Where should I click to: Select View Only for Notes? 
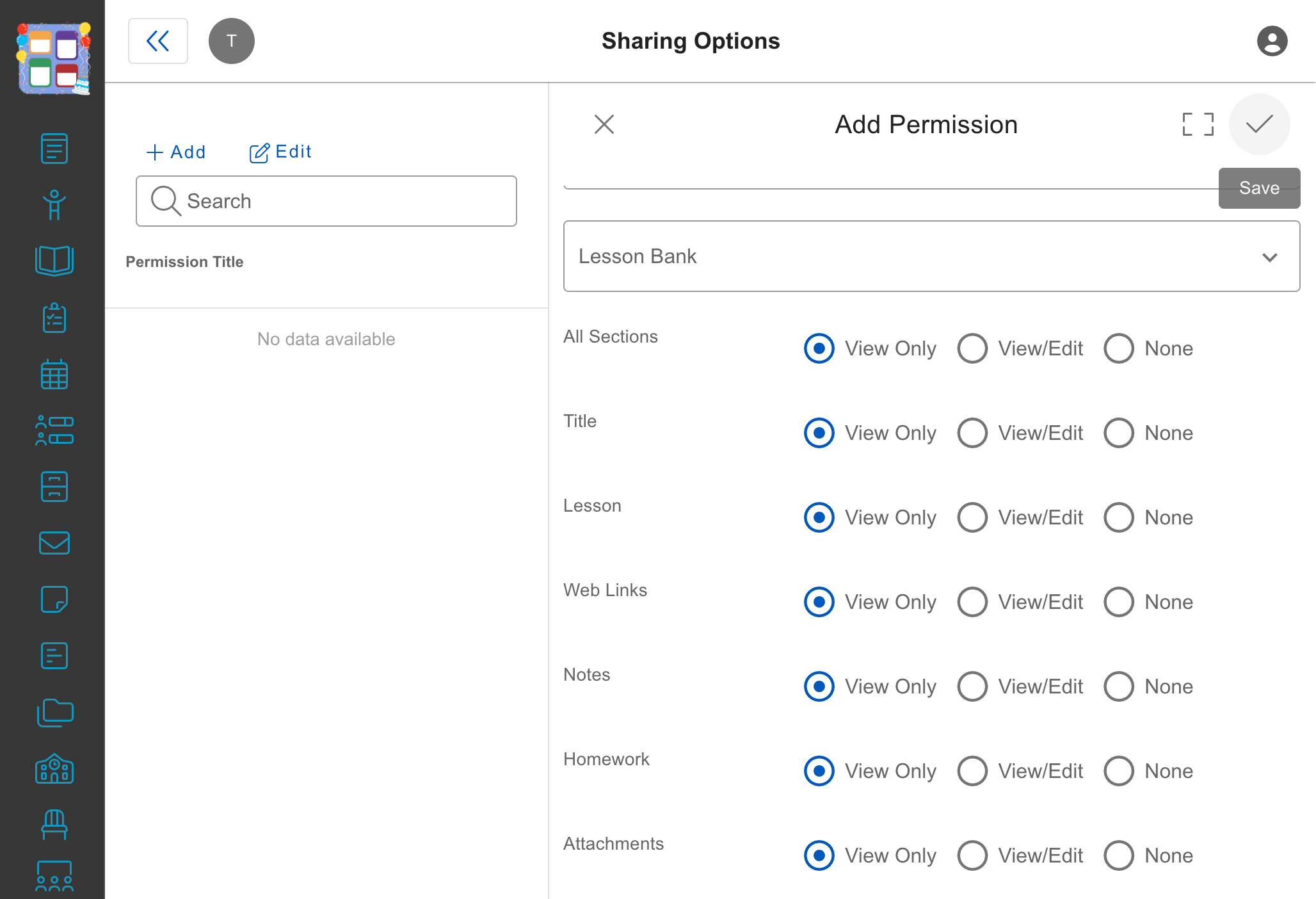tap(819, 686)
